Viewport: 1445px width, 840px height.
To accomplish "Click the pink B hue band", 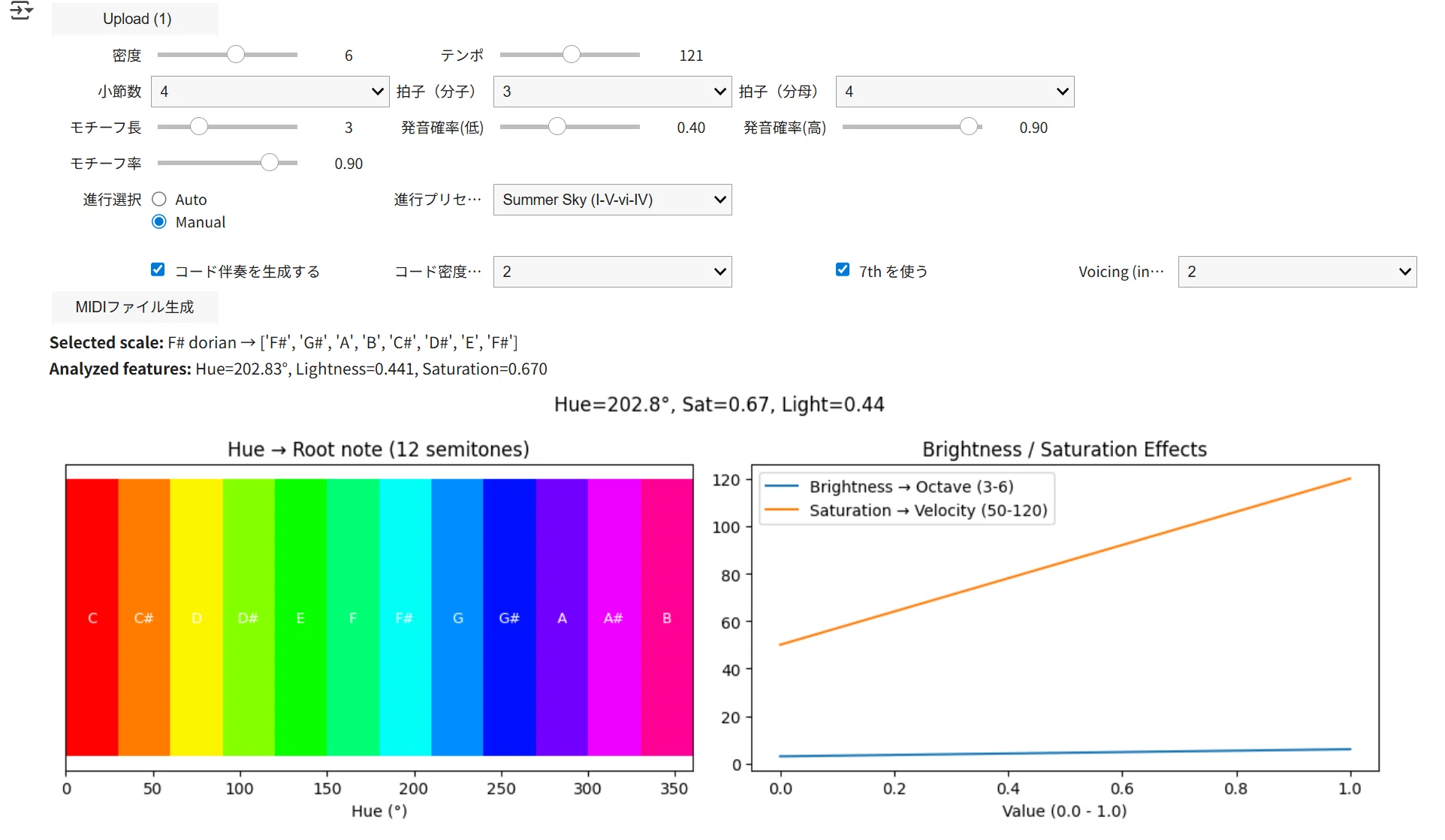I will click(667, 617).
